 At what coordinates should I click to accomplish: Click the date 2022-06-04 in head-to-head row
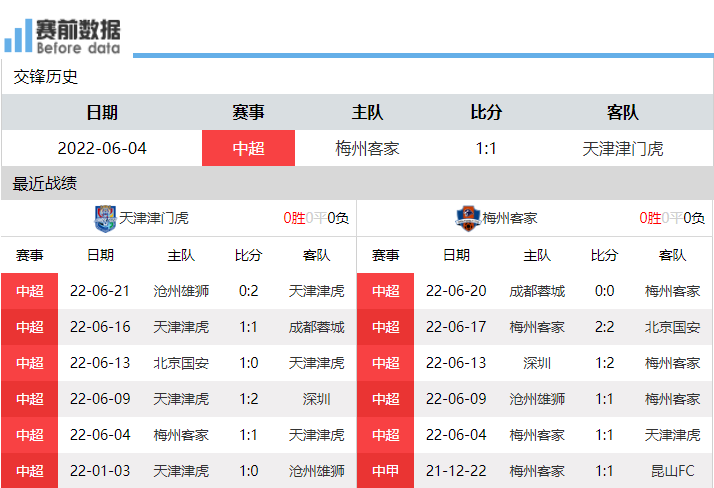point(102,148)
